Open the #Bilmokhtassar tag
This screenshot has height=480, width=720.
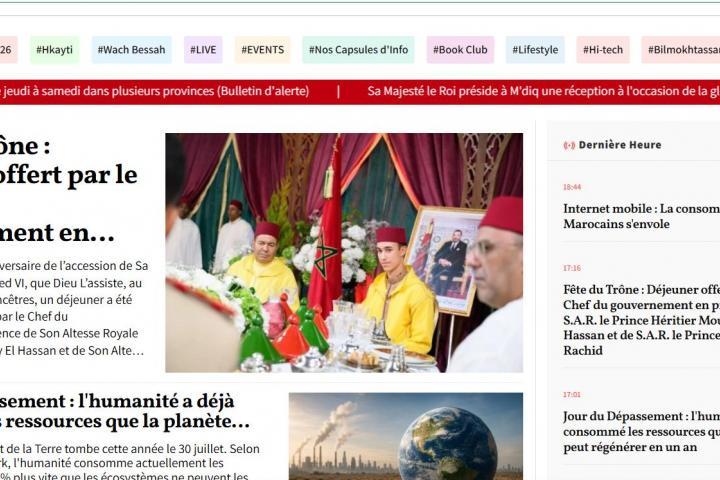pyautogui.click(x=681, y=50)
